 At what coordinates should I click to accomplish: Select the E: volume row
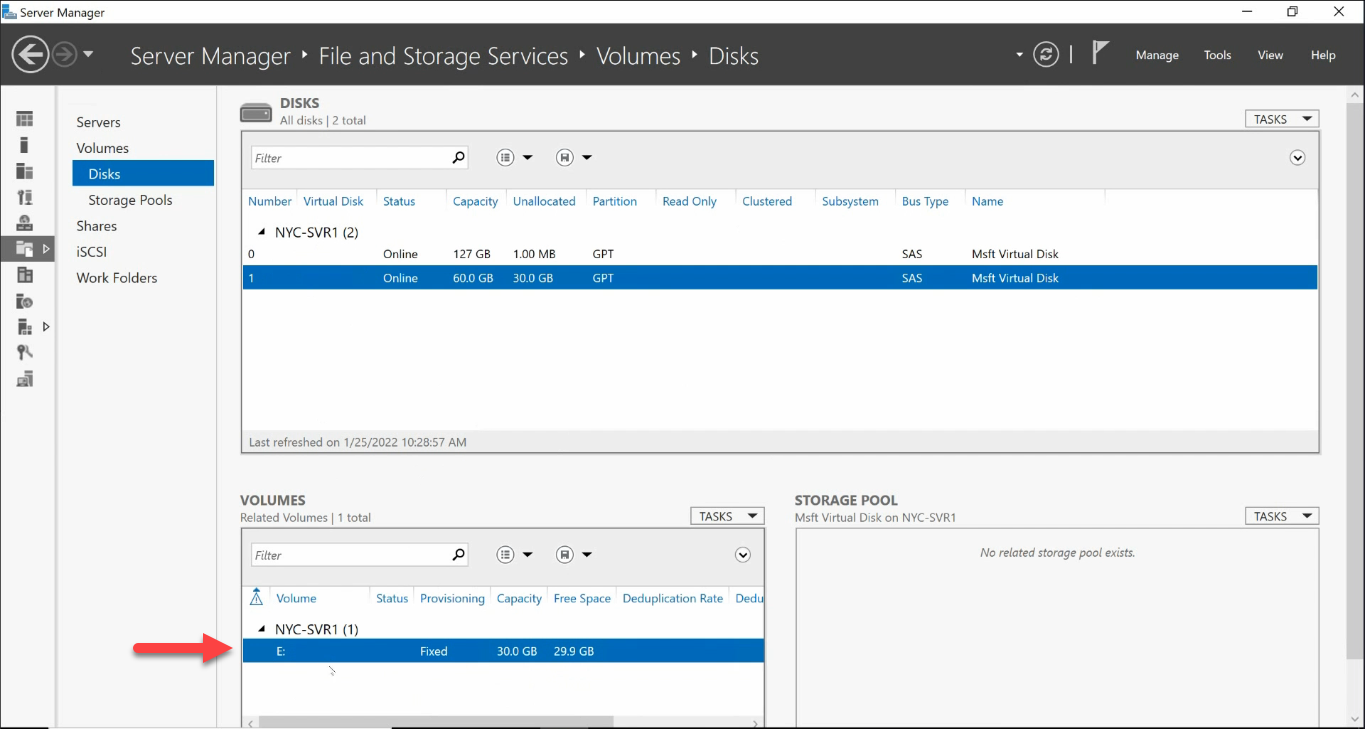[x=503, y=651]
